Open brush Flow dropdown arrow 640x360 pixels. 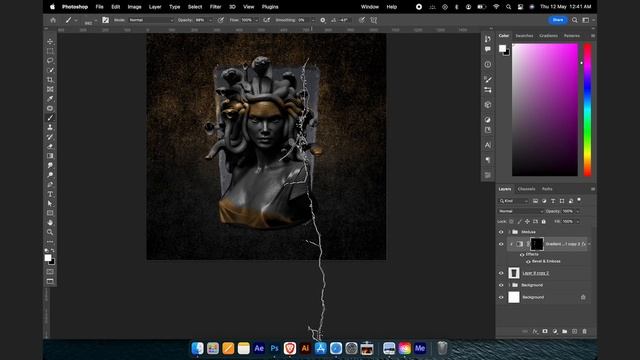[257, 20]
